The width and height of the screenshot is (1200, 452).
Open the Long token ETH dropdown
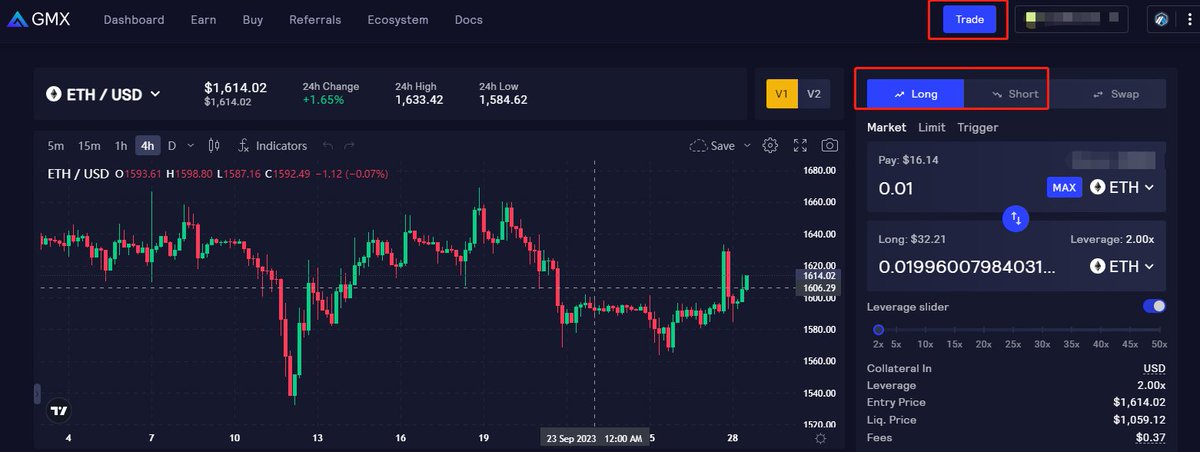tap(1122, 267)
